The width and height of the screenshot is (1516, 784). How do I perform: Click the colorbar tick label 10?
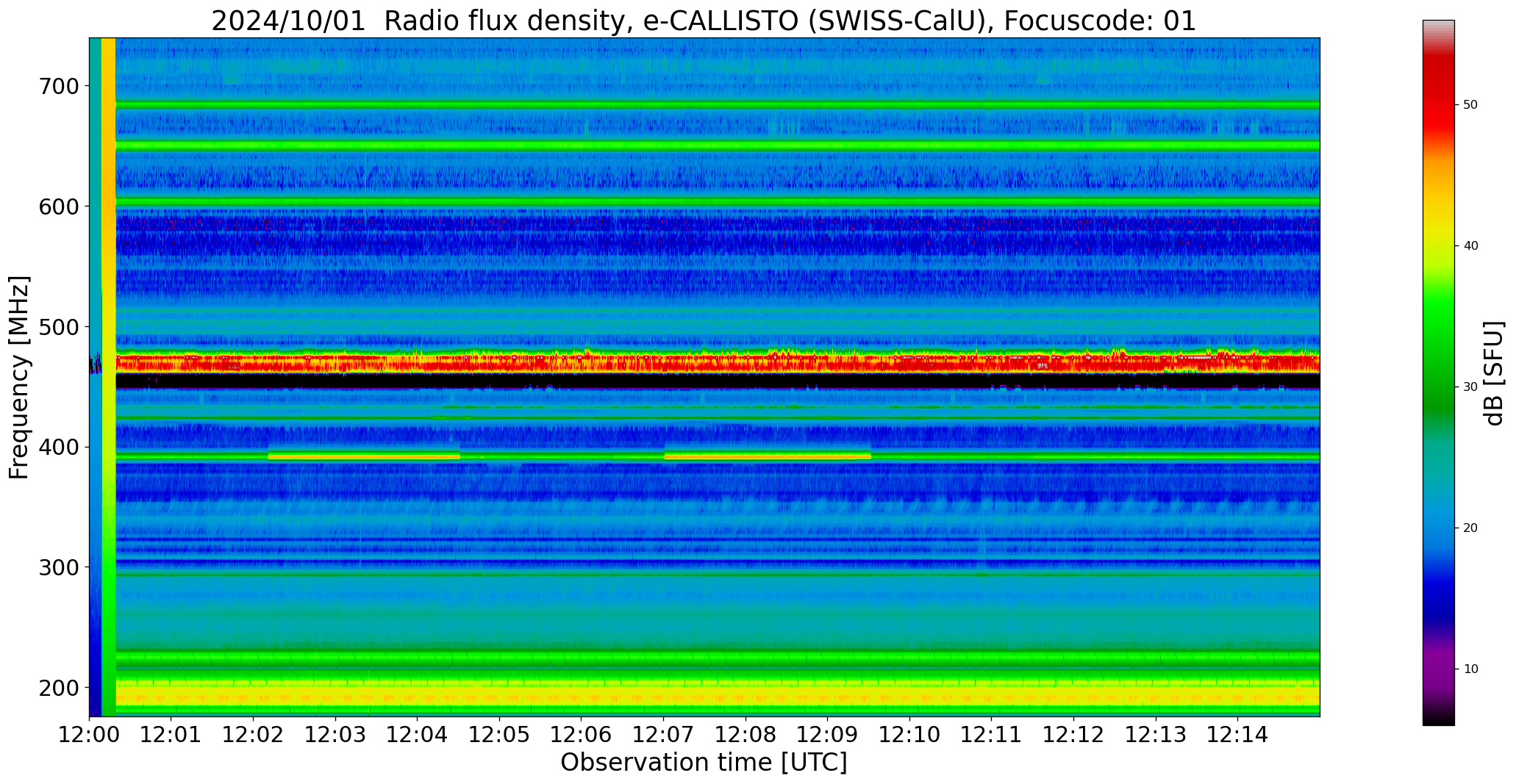1470,669
